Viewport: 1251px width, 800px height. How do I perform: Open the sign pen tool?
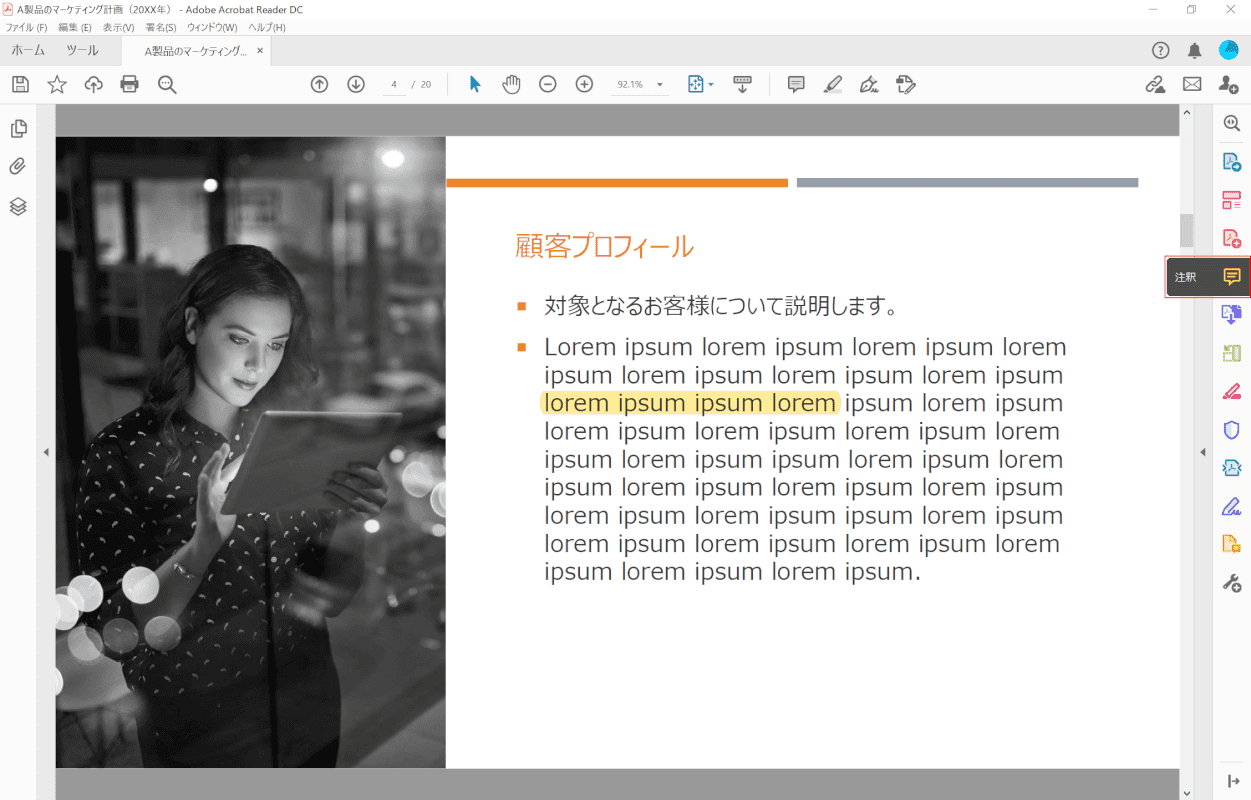point(870,84)
